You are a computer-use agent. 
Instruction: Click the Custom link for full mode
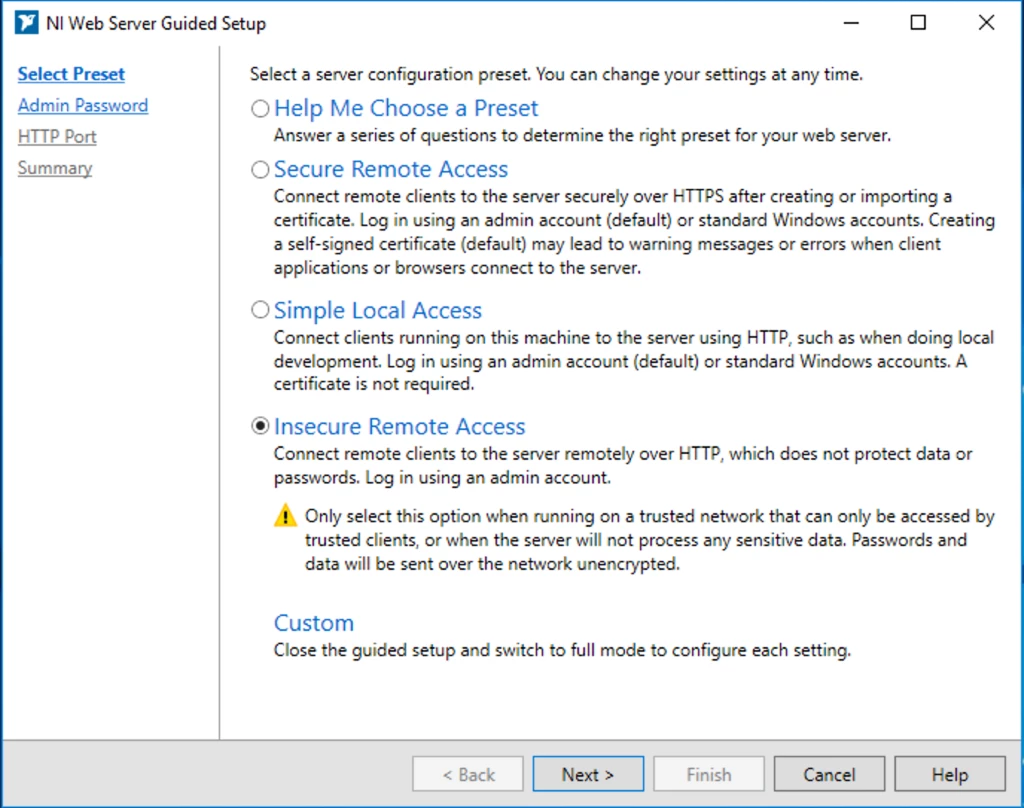click(313, 622)
